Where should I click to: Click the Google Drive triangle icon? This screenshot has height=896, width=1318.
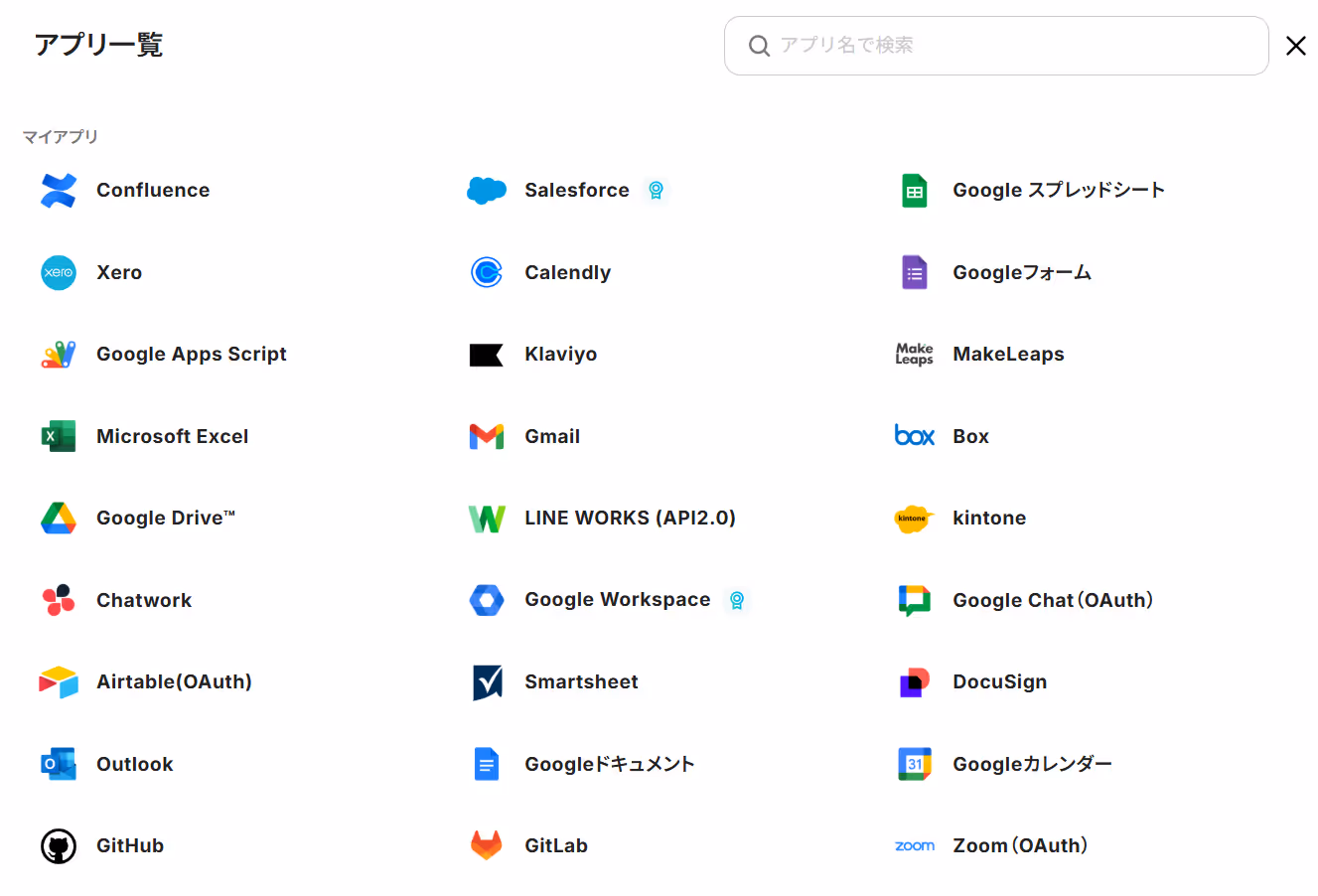59,519
